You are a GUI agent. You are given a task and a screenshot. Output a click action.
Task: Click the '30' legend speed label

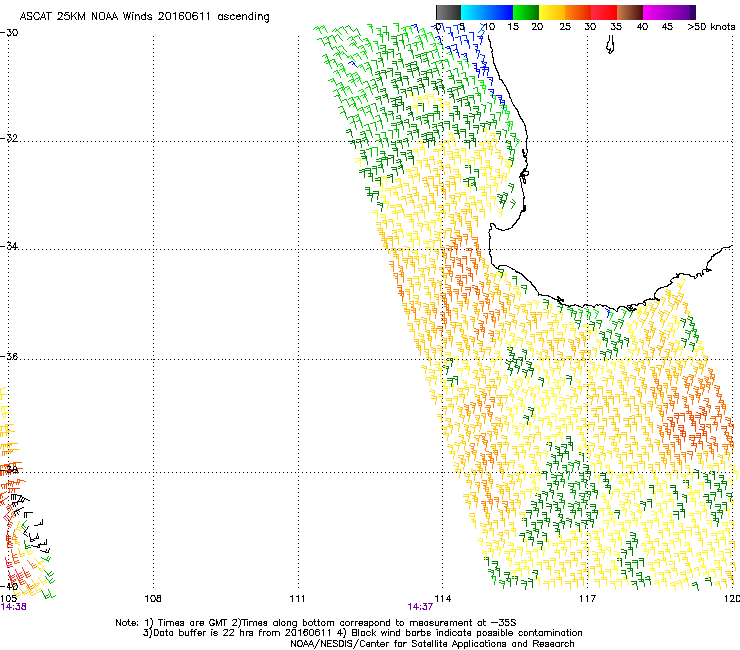tap(590, 27)
